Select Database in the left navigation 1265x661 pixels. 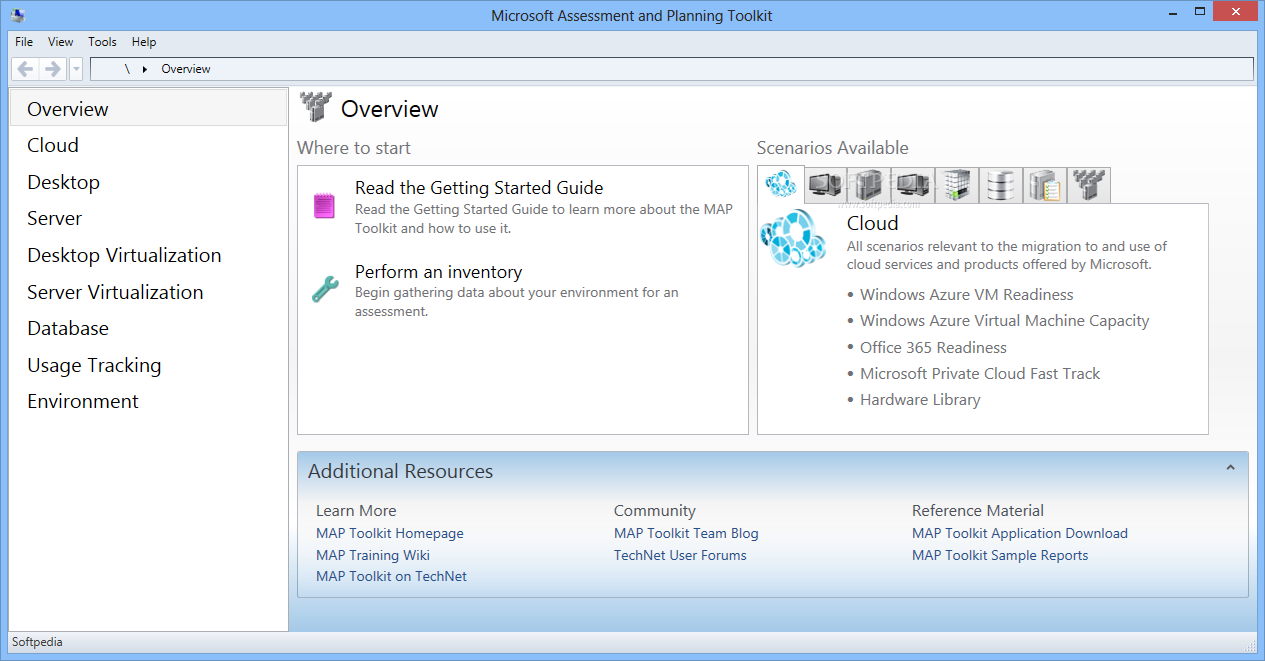(148, 328)
